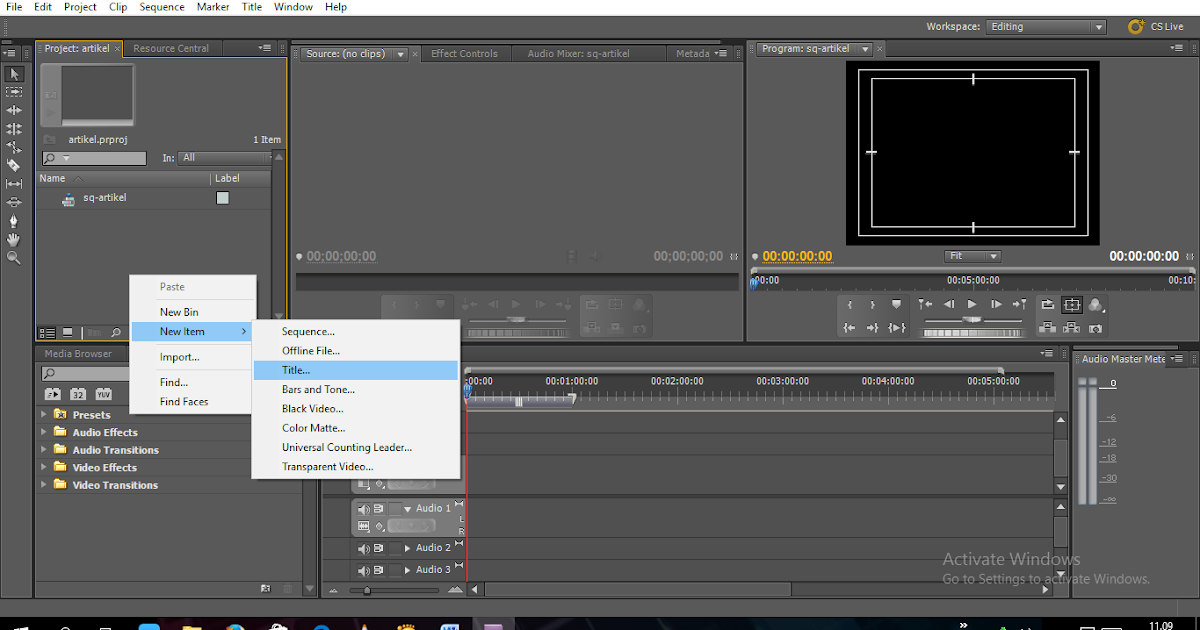Select the Zoom magnifier tool
This screenshot has height=630, width=1200.
14,258
